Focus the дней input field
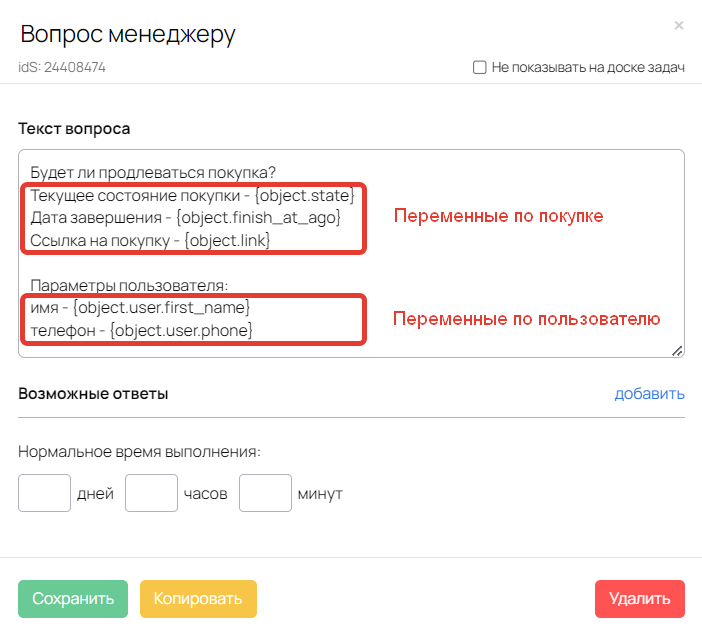Viewport: 702px width, 635px height. 44,493
